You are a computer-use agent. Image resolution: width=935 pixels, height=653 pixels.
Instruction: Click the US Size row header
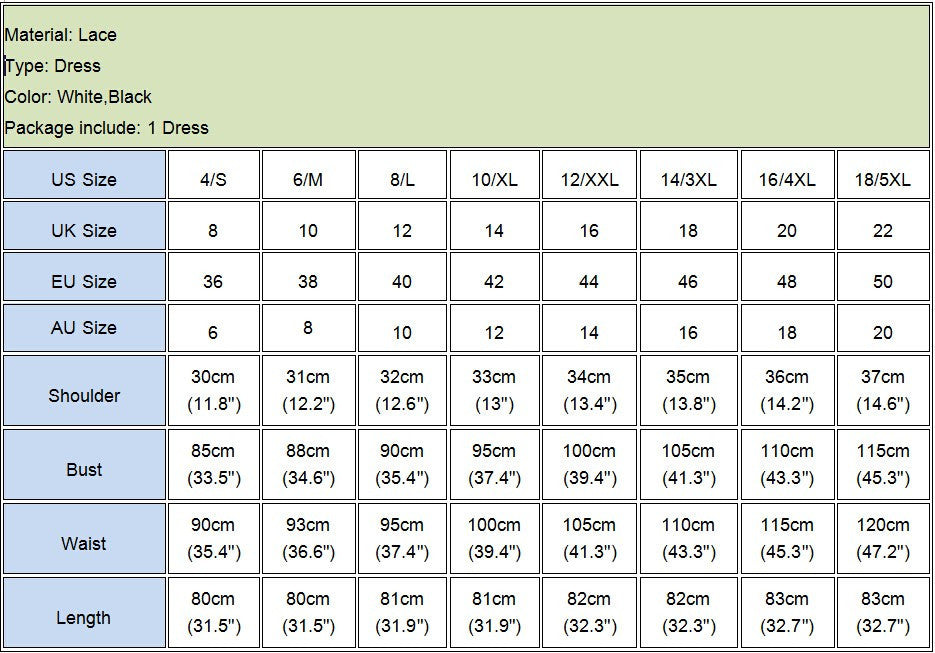[84, 180]
